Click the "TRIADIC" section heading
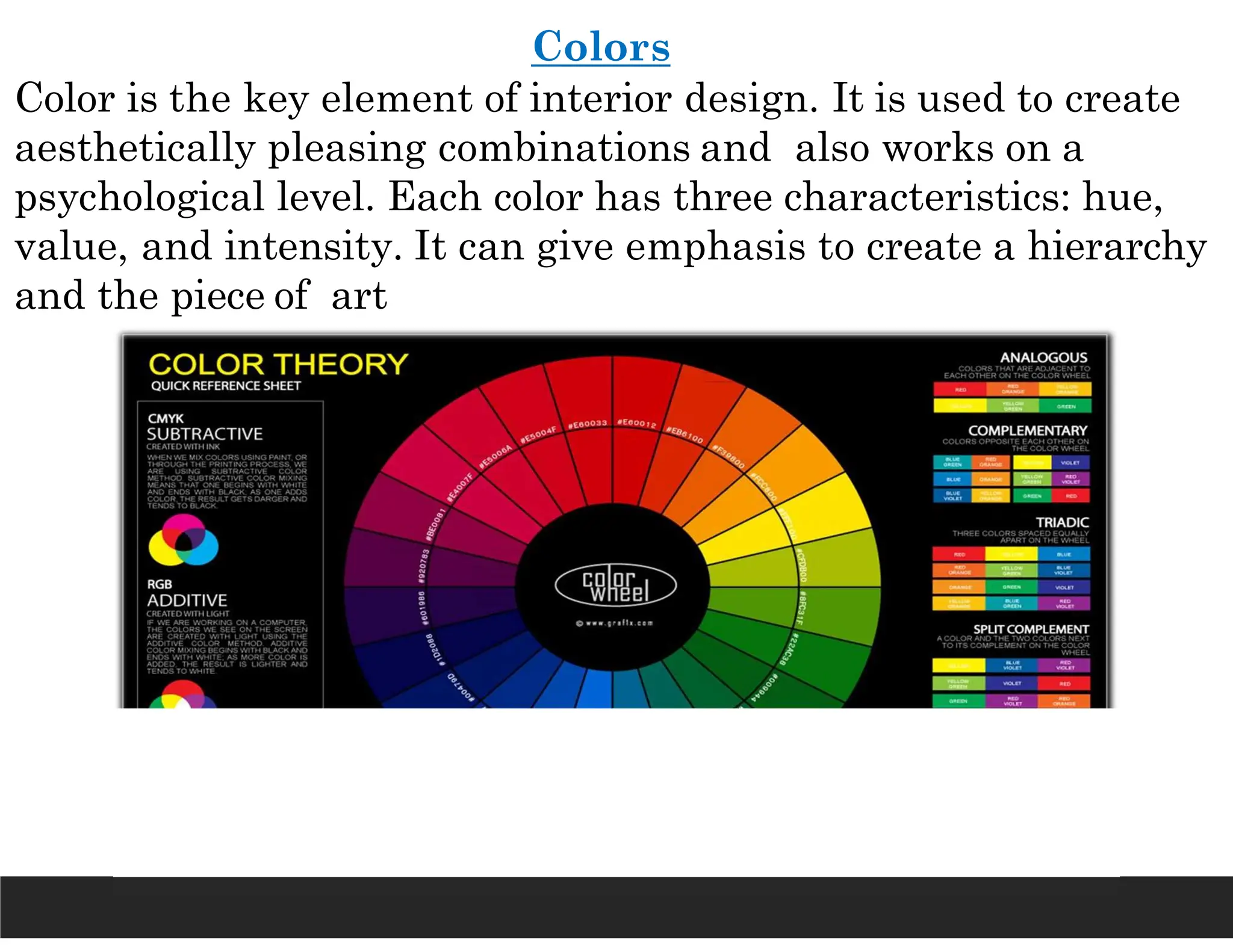Viewport: 1233px width, 952px height. point(1062,522)
